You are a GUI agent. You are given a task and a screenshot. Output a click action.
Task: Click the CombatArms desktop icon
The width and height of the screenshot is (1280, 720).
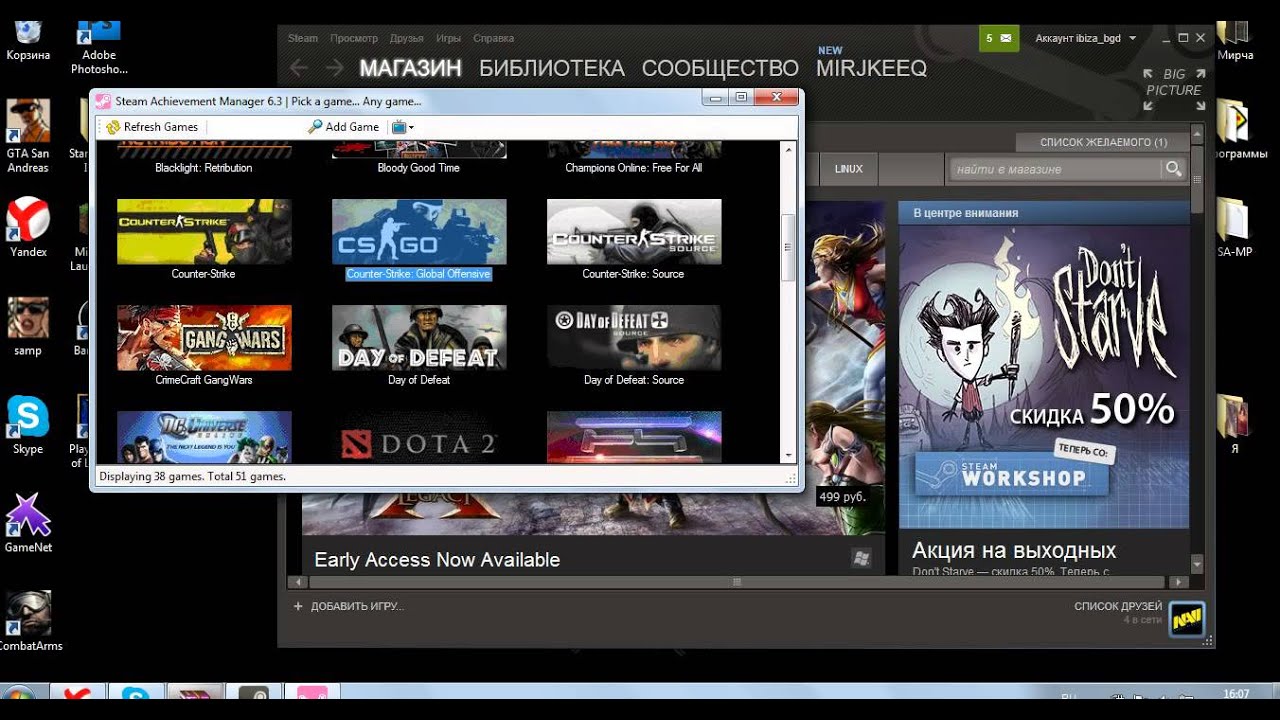point(28,622)
